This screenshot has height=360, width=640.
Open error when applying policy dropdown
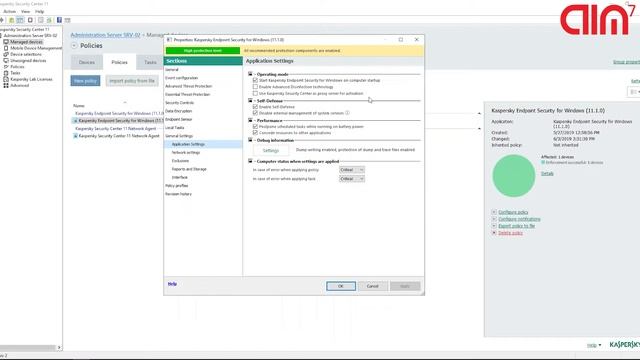(x=351, y=170)
